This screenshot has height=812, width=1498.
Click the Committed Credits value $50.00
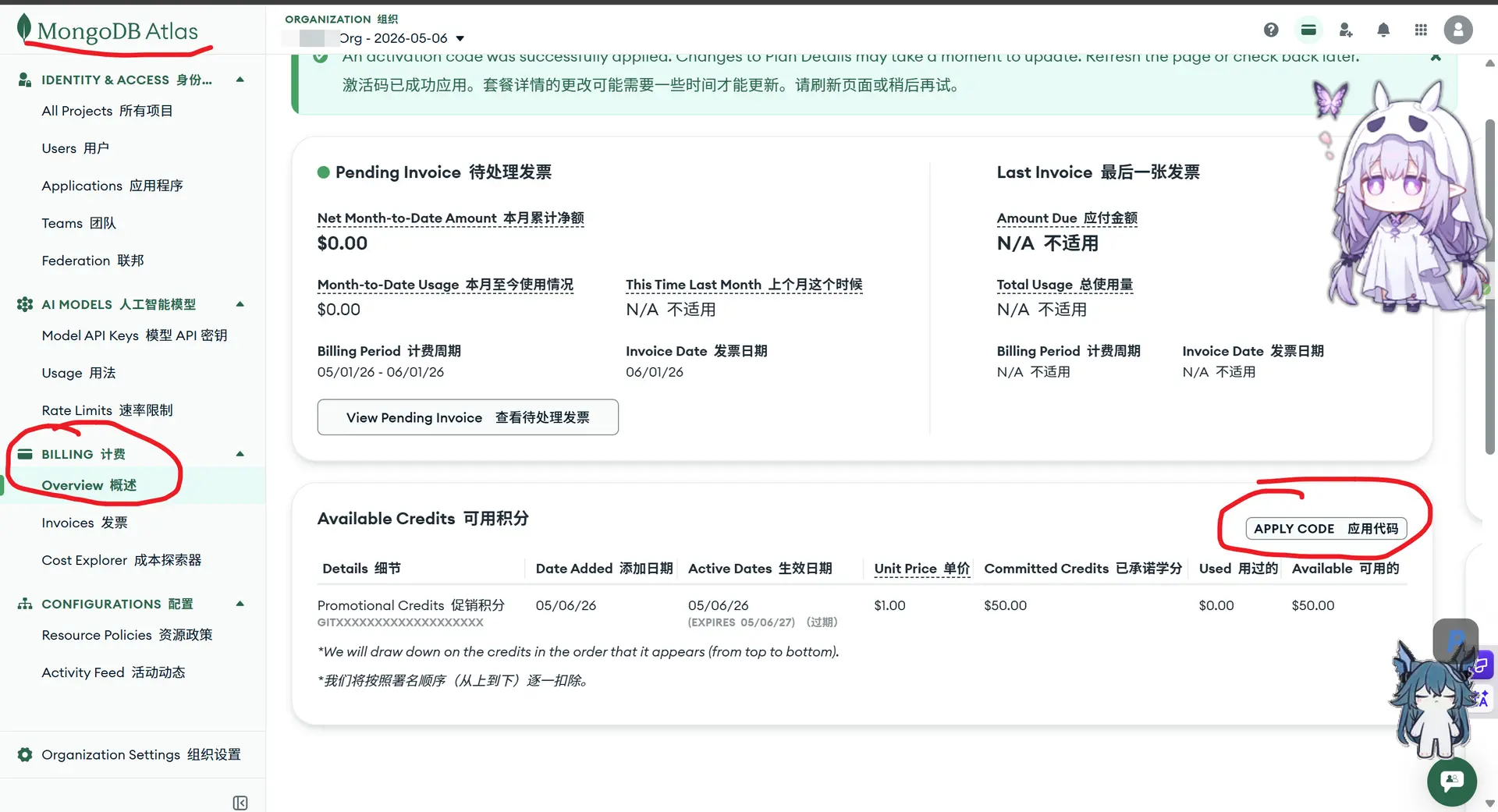(x=1005, y=605)
